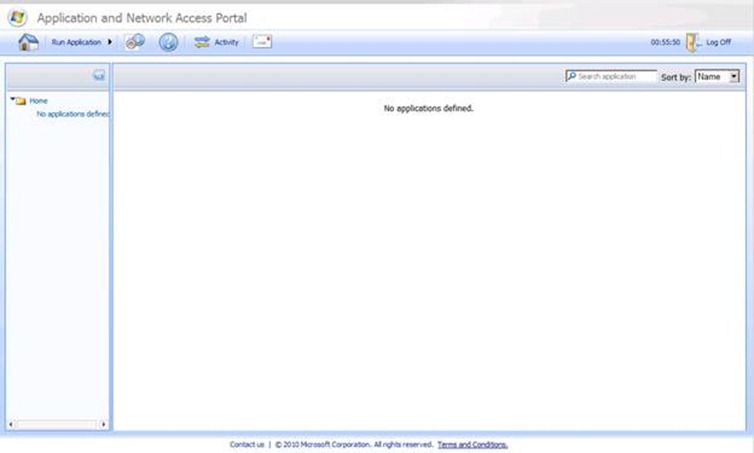Click the Log Off text link
Image resolution: width=754 pixels, height=453 pixels.
(718, 43)
